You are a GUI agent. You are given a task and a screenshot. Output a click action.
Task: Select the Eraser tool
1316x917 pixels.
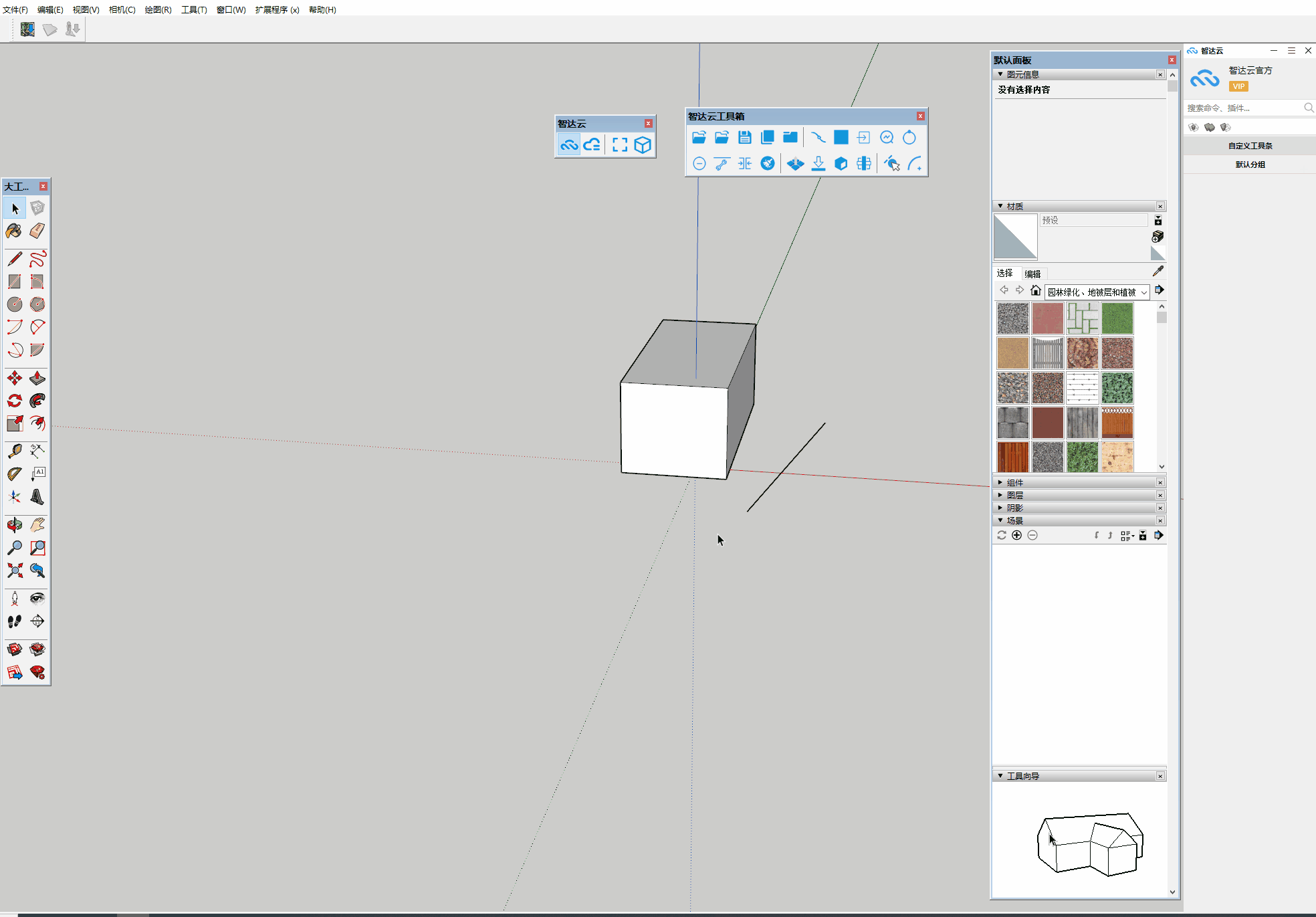(37, 231)
